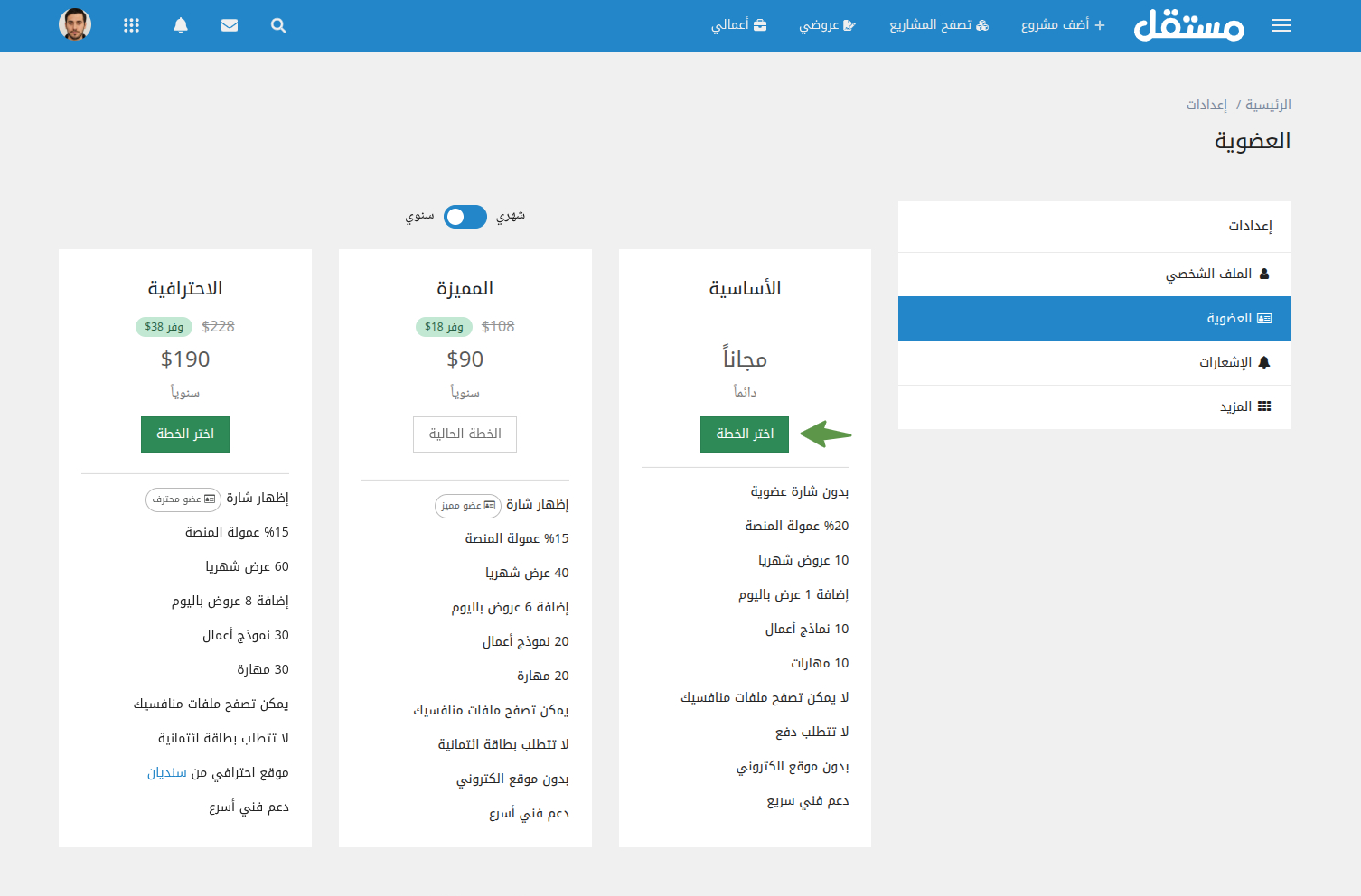Open the notifications bell icon
Screen dimensions: 1361x896
181,25
